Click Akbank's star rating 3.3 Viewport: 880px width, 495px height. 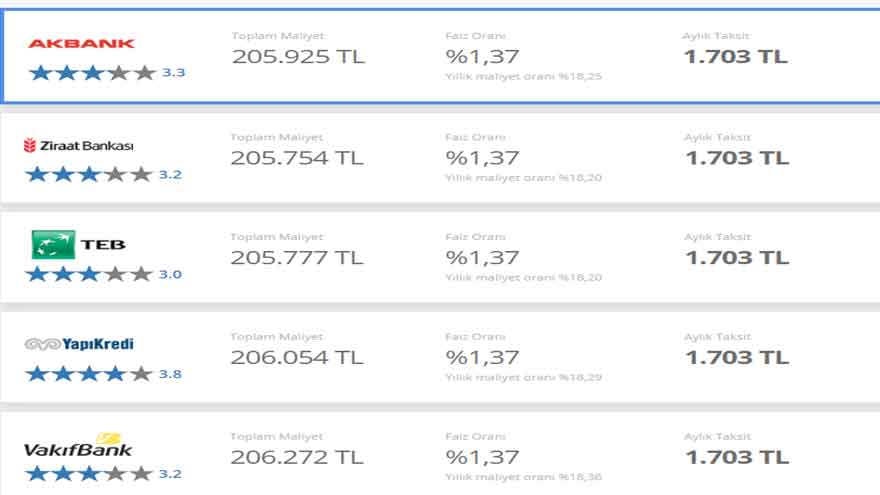[x=107, y=72]
